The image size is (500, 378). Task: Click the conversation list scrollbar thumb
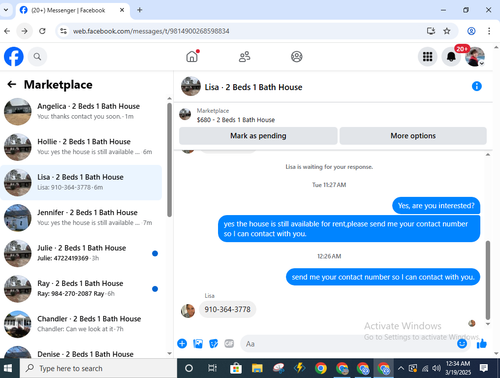pos(169,160)
